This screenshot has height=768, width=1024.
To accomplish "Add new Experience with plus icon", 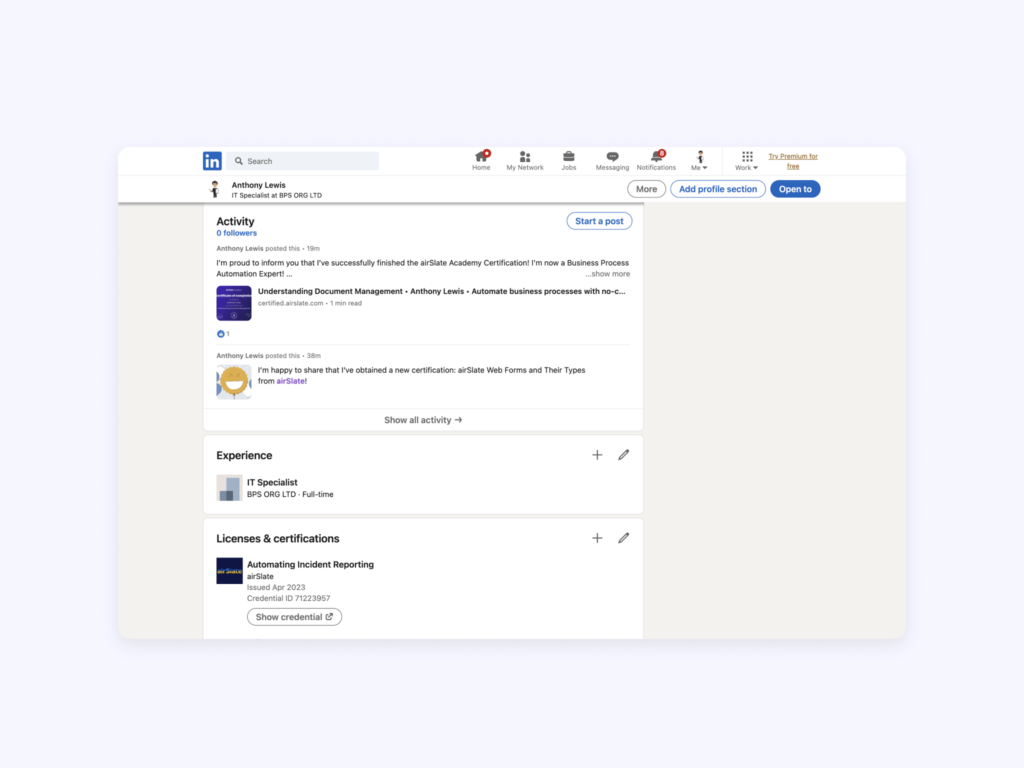I will (597, 455).
